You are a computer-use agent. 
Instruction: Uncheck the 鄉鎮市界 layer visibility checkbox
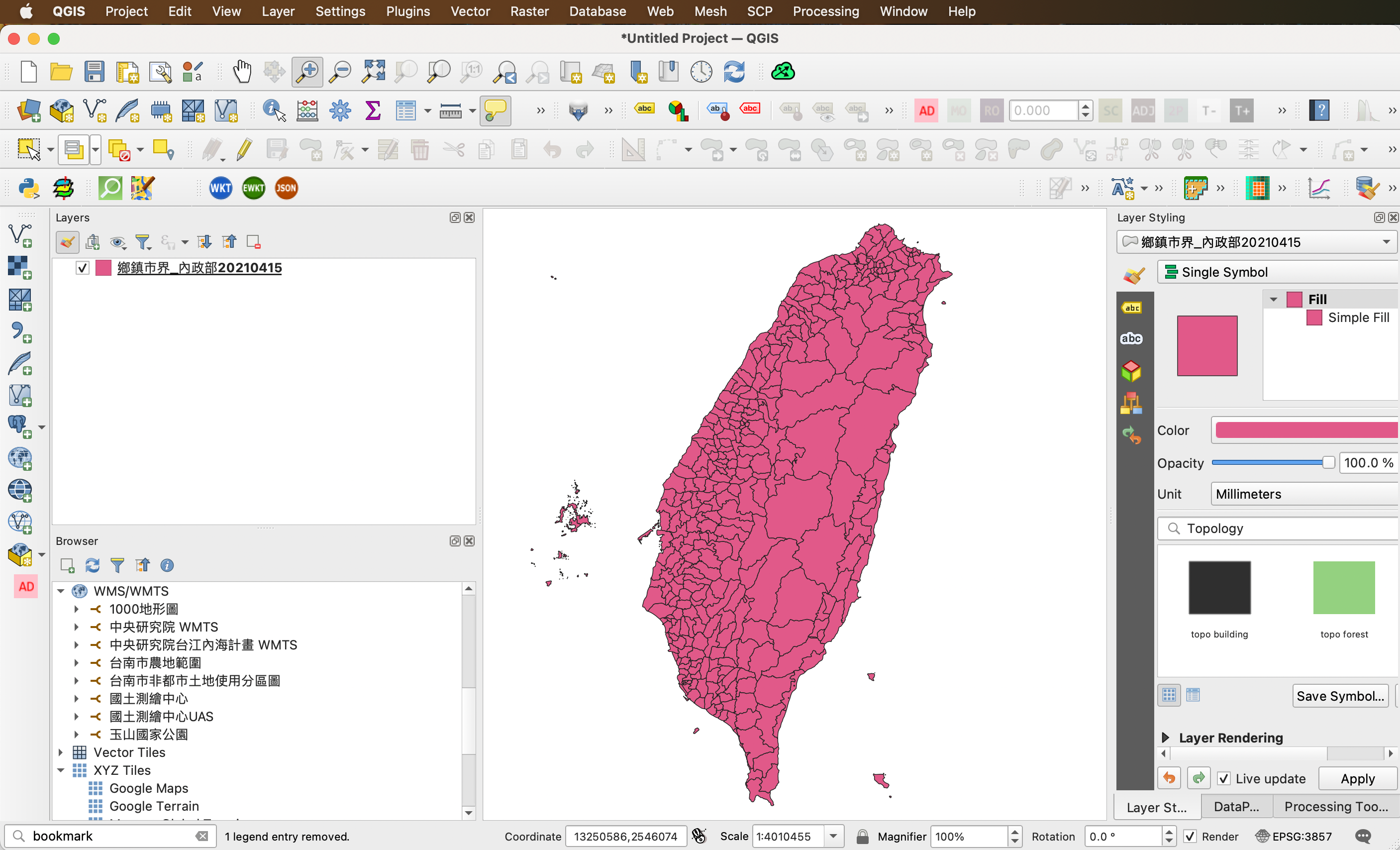pos(83,268)
